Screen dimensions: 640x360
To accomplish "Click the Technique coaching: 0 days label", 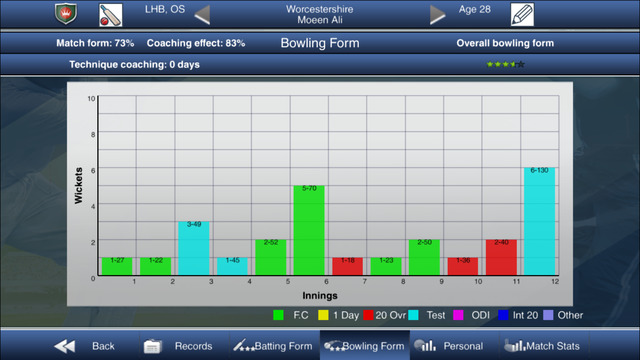I will [134, 64].
